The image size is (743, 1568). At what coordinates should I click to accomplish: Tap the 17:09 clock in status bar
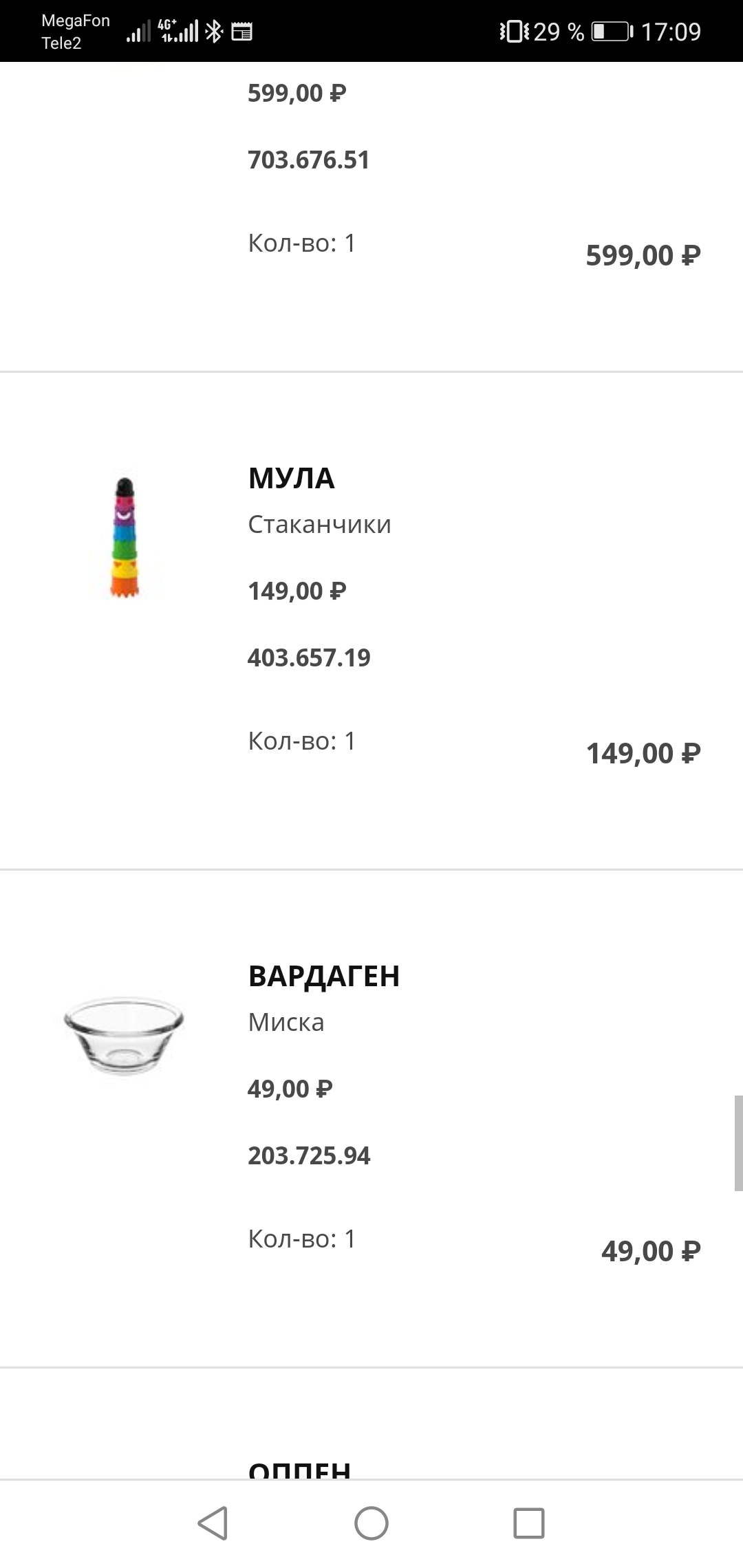pos(671,32)
